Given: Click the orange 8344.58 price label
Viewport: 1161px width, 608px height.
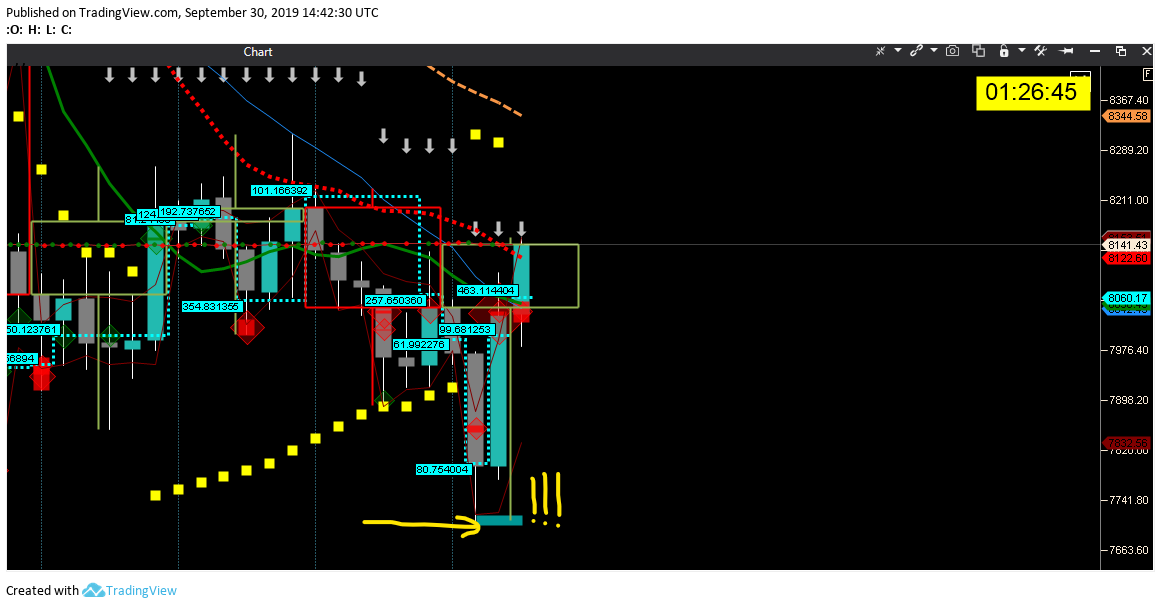Looking at the screenshot, I should [1128, 116].
